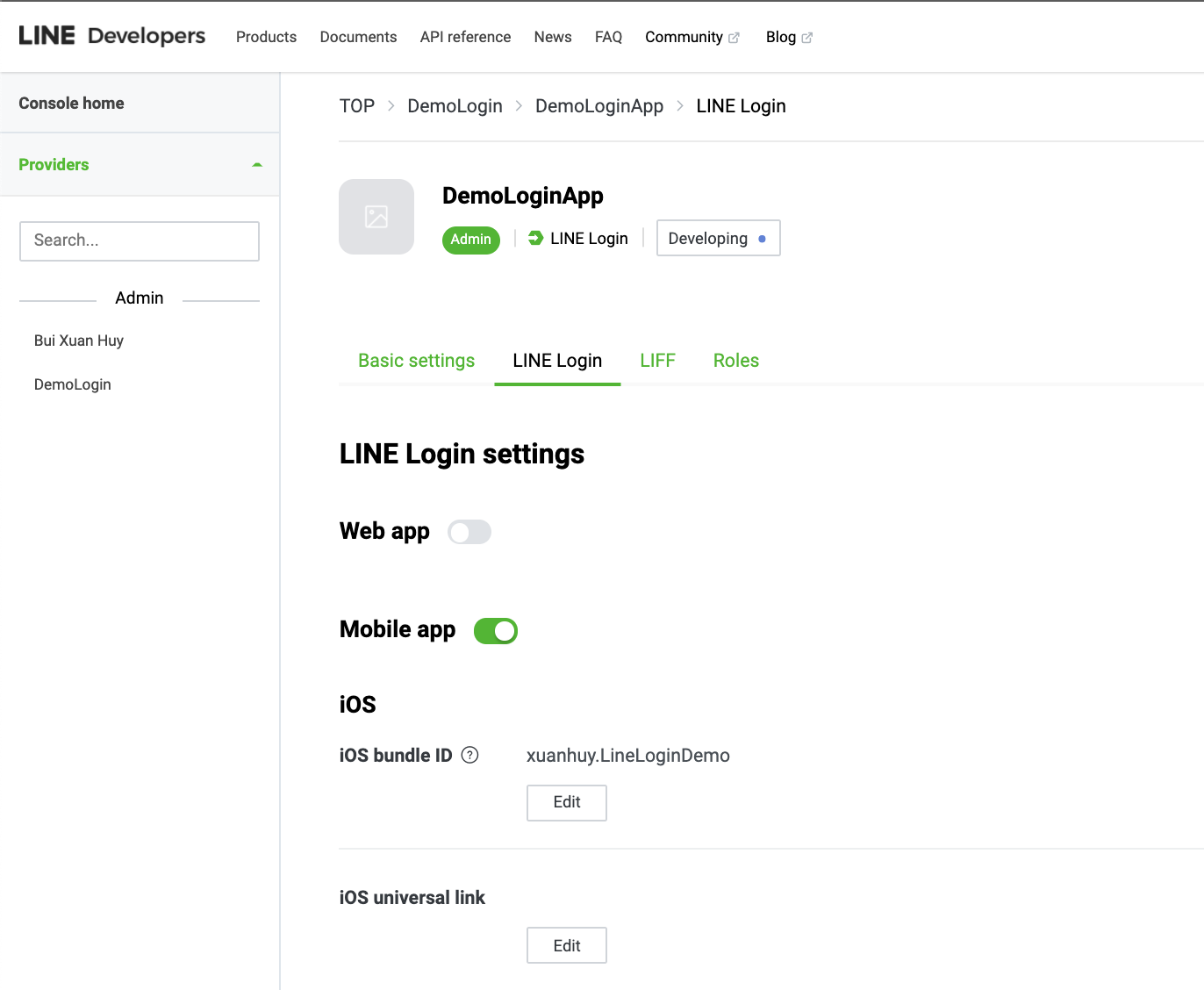Click the Community external link icon

pyautogui.click(x=735, y=38)
